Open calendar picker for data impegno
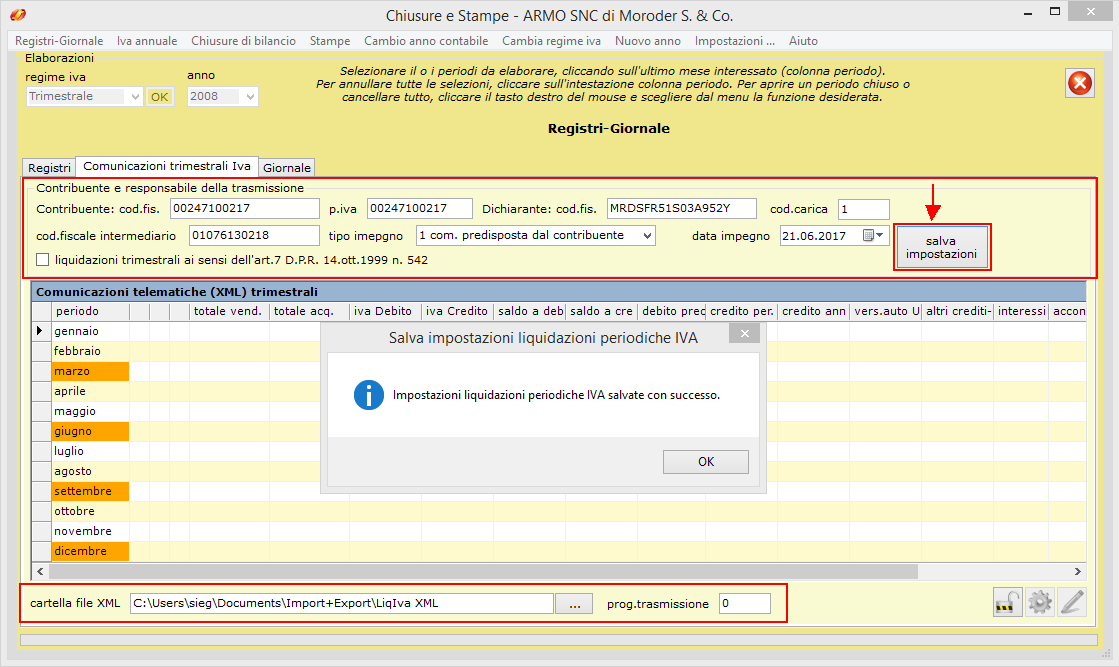 [874, 236]
